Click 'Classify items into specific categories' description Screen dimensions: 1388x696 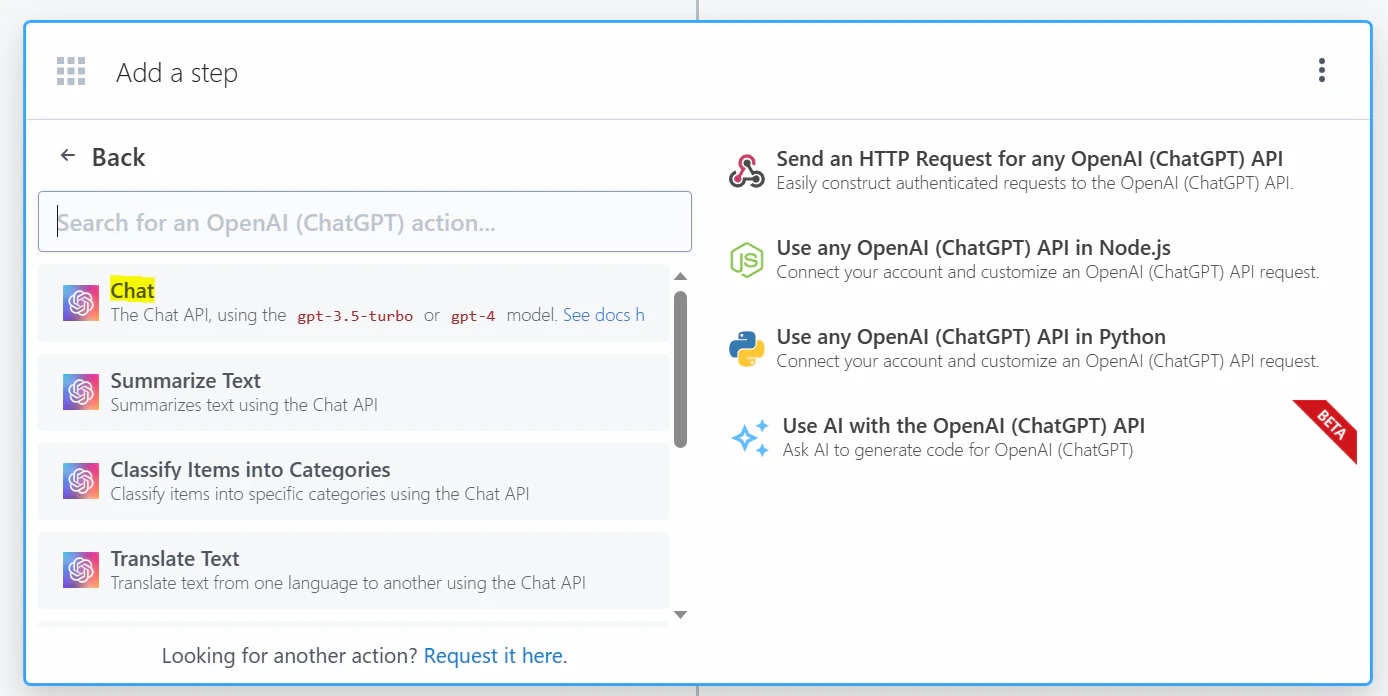point(320,494)
